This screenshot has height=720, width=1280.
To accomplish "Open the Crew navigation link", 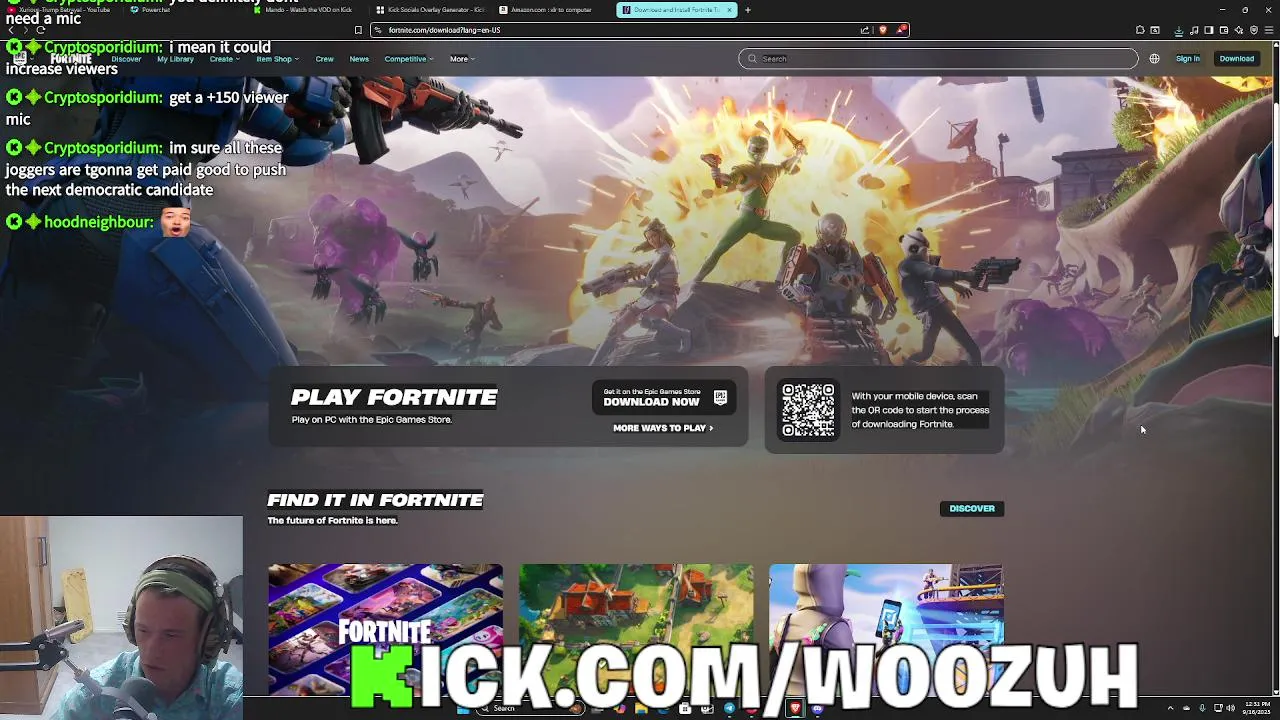I will coord(324,59).
